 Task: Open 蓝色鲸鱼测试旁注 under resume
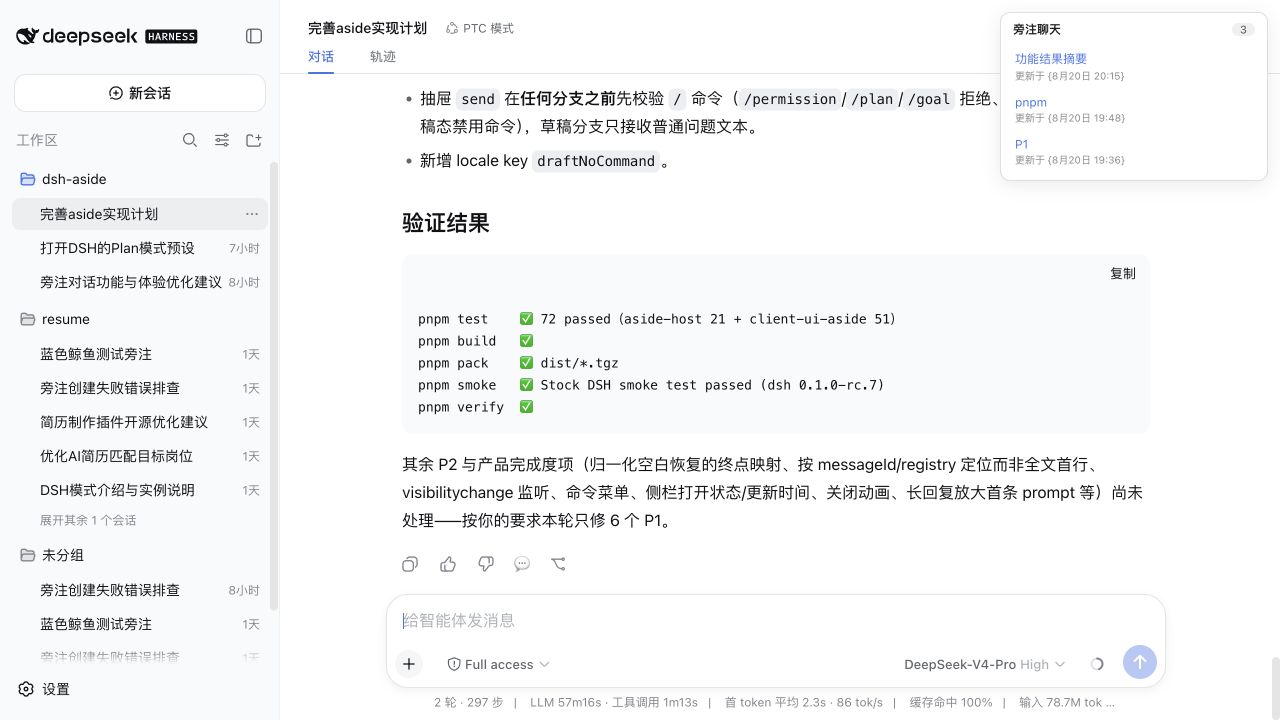[140, 354]
